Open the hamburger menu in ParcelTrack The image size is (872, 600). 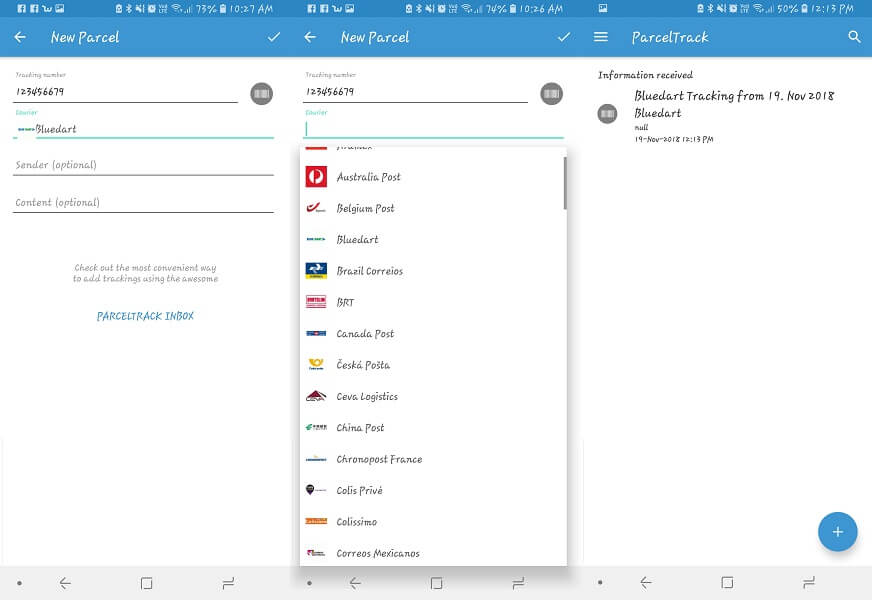601,37
